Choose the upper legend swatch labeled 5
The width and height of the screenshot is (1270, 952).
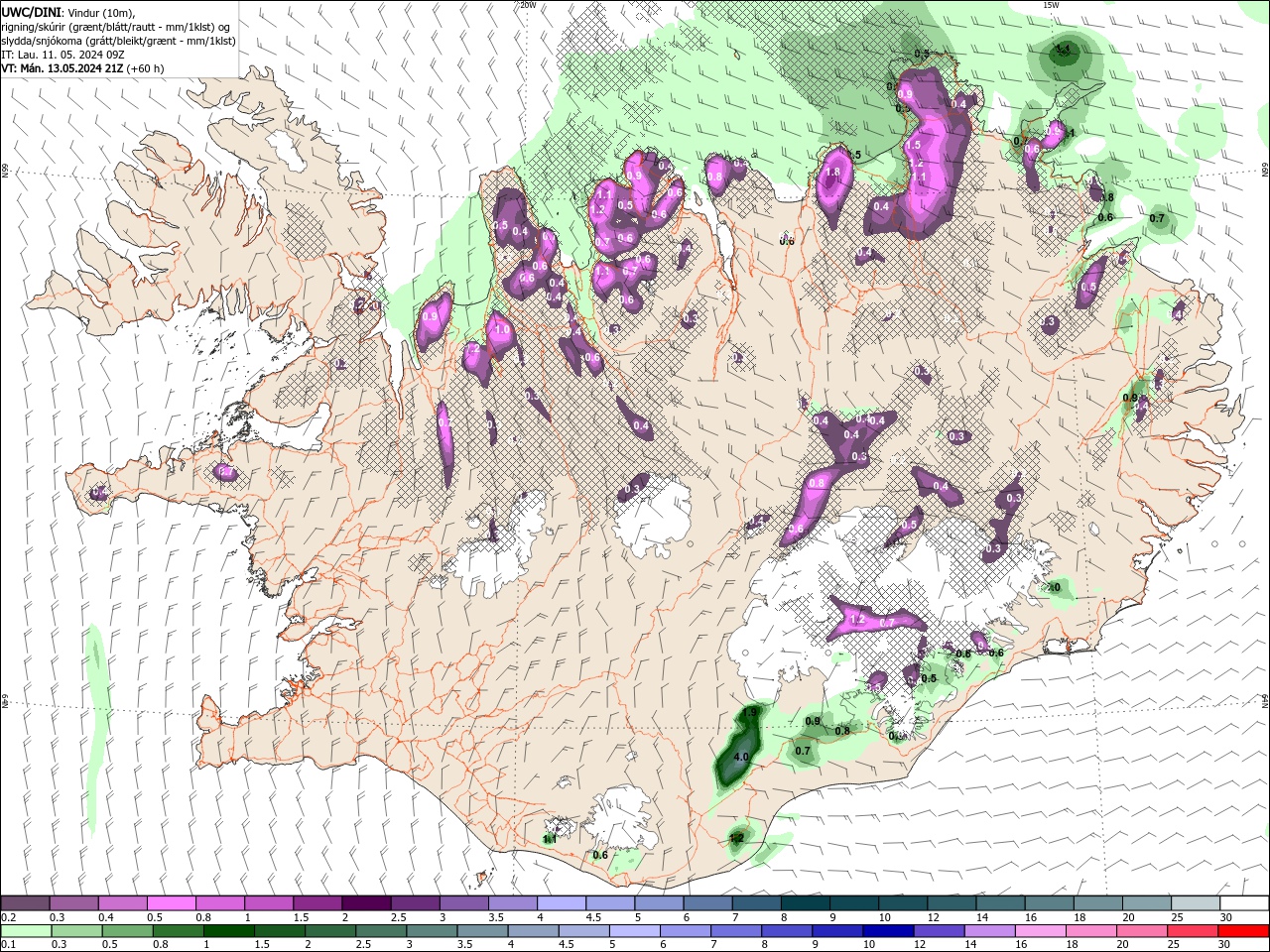pos(659,903)
